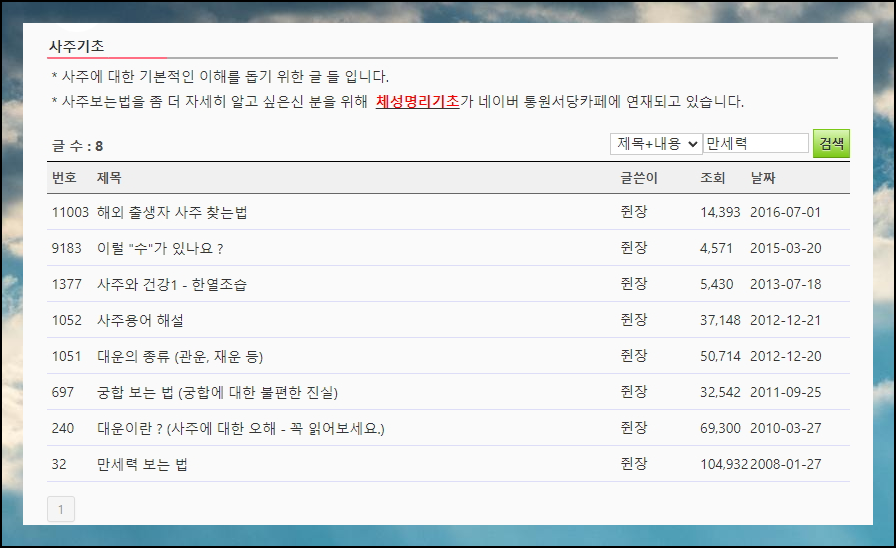Click view count 32,542
Screen dimensions: 896x548
point(721,393)
